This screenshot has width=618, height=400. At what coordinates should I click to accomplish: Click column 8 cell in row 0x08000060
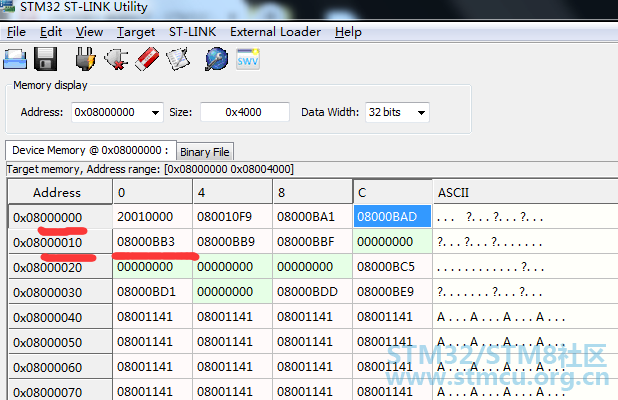tap(313, 367)
